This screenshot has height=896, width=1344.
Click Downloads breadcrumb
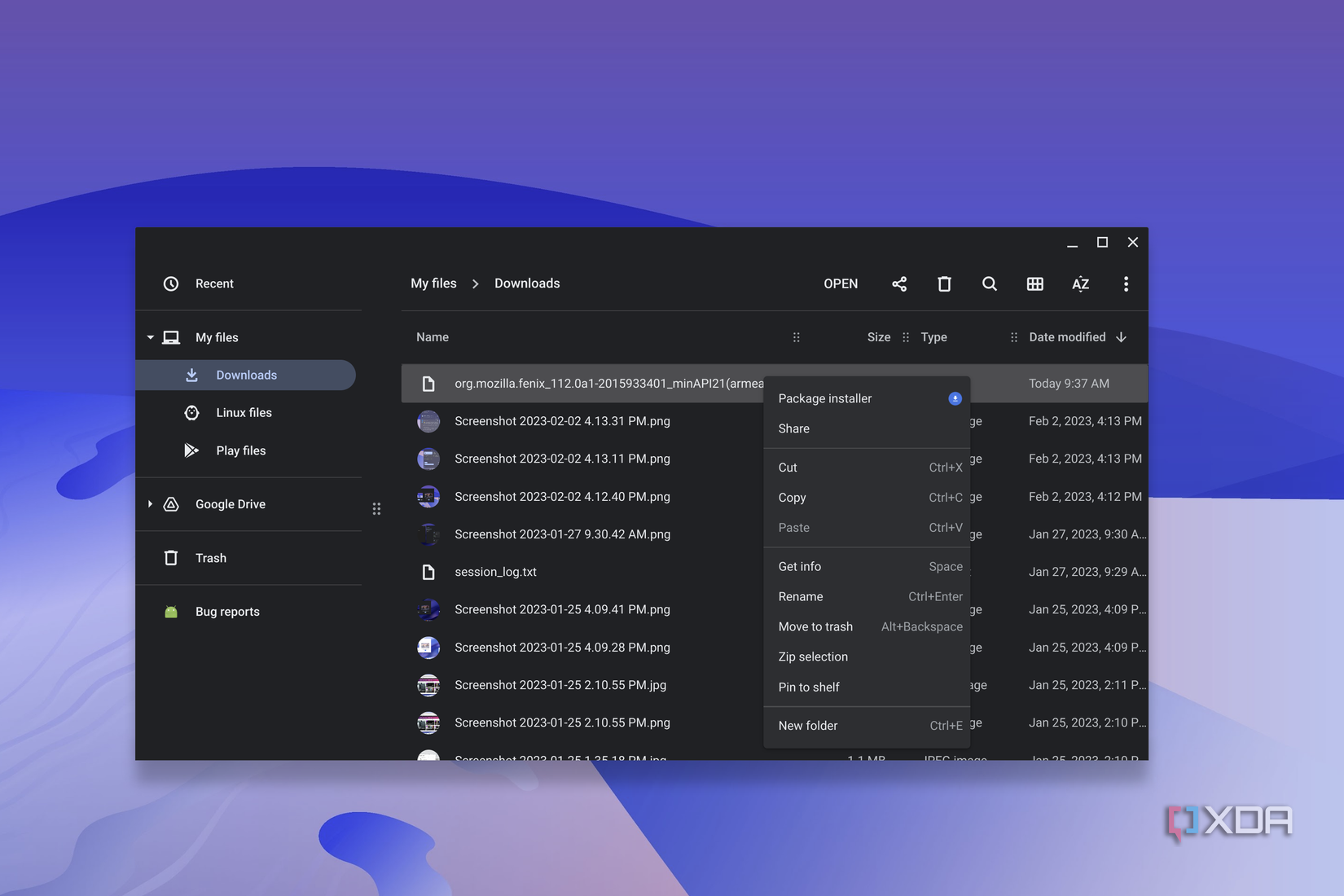click(x=527, y=283)
